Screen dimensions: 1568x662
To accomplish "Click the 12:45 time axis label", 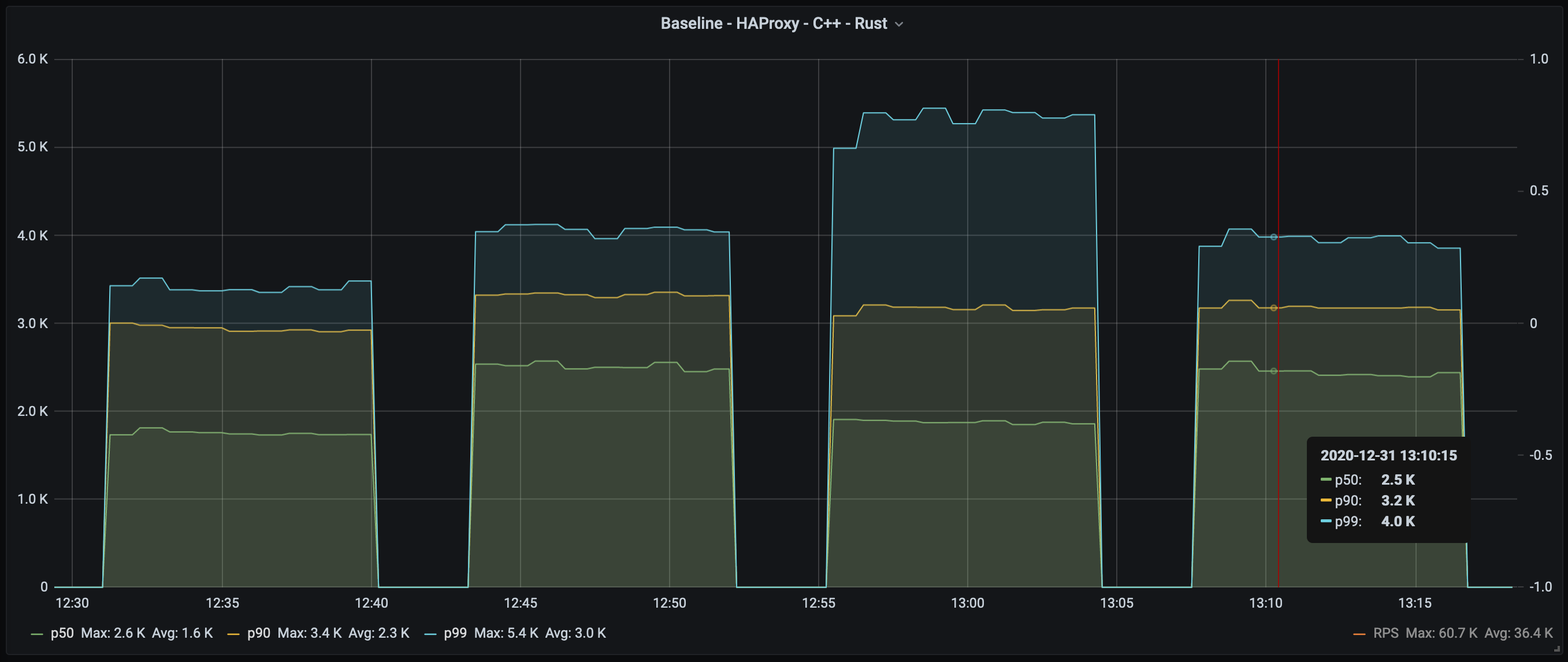I will click(521, 603).
